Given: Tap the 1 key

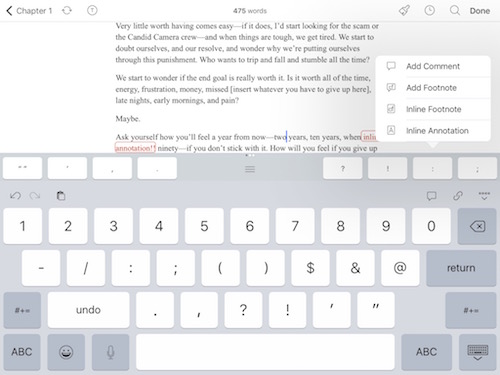Looking at the screenshot, I should tap(23, 226).
